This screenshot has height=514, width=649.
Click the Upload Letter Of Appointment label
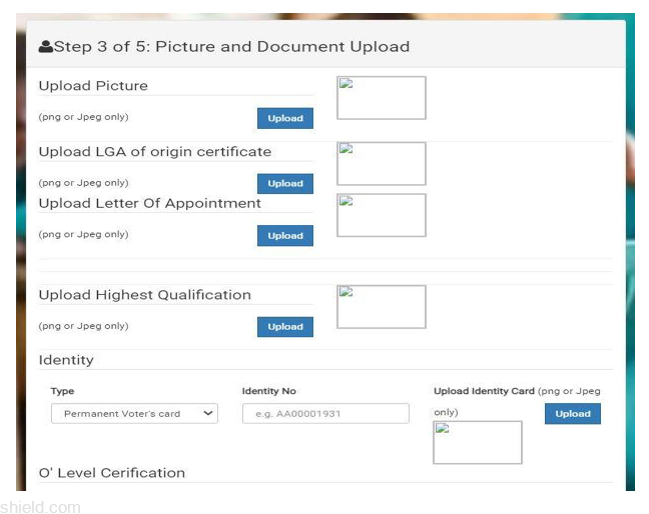click(x=150, y=203)
